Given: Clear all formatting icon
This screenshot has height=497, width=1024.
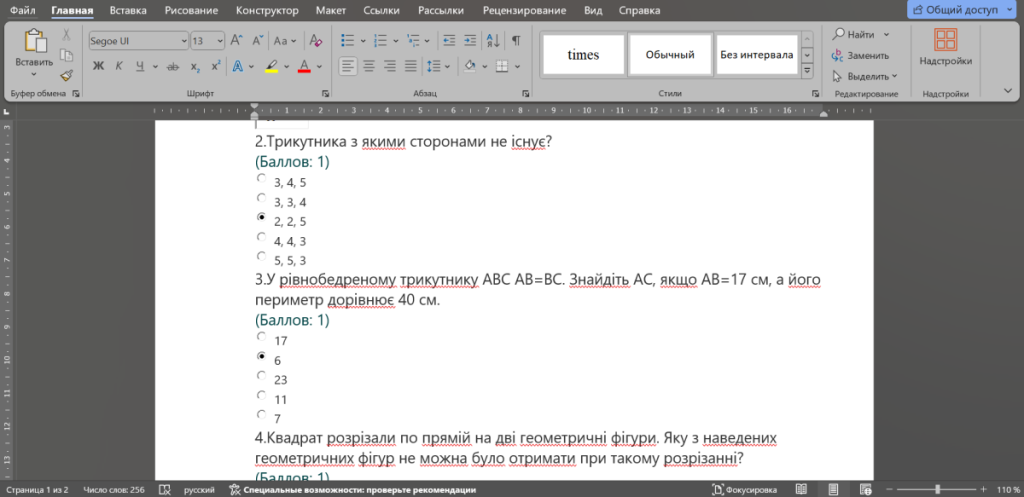Looking at the screenshot, I should coord(315,40).
